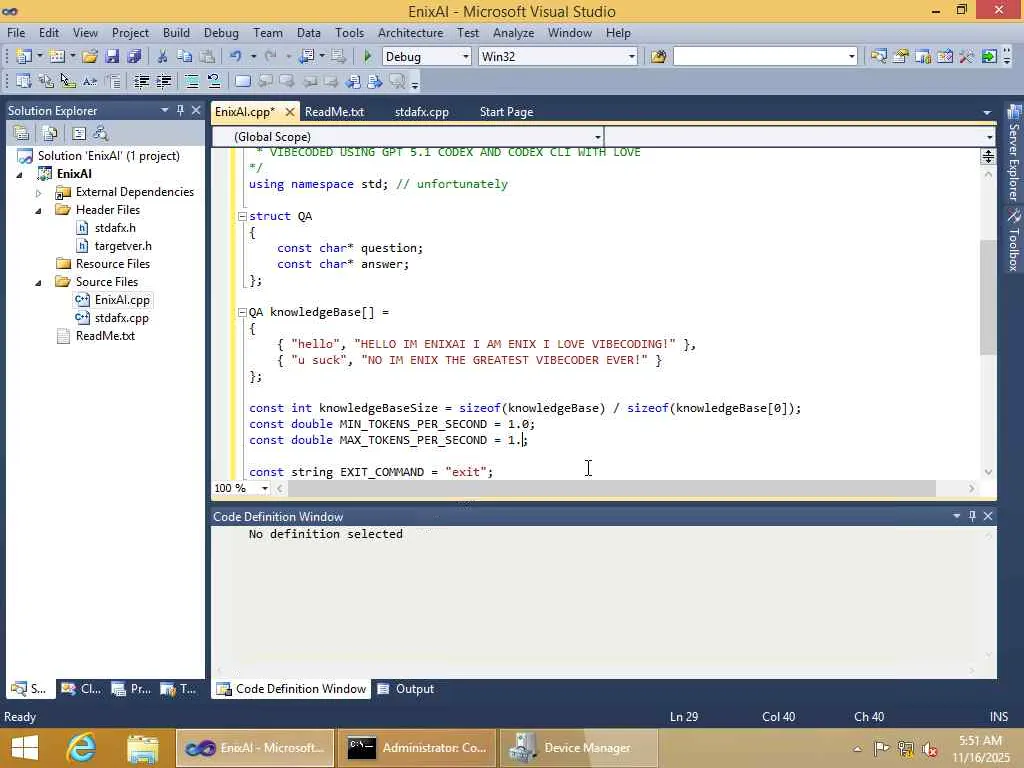Switch to Device Manager on the taskbar
Screen dimensions: 1024x768
pyautogui.click(x=579, y=748)
